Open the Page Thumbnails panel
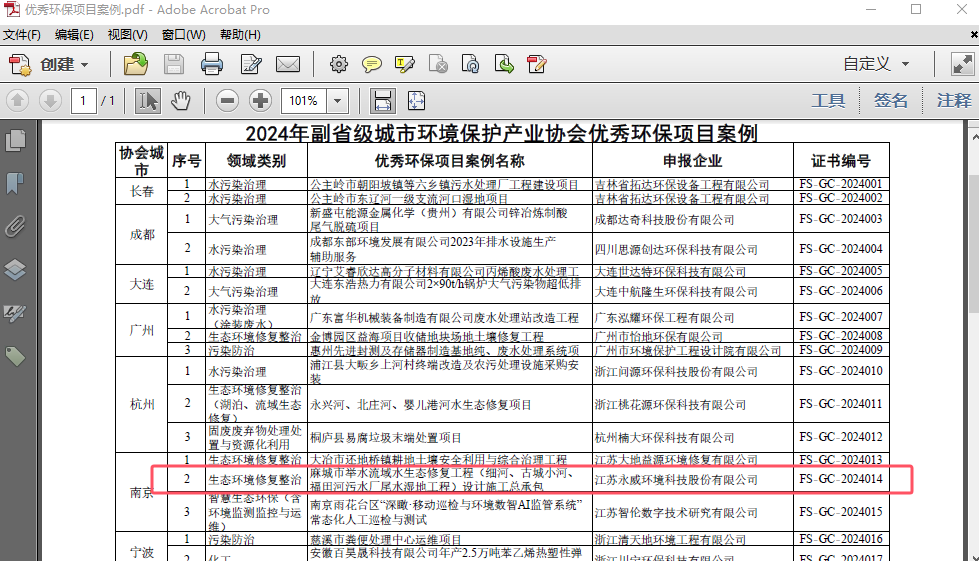The width and height of the screenshot is (979, 561). (x=15, y=140)
